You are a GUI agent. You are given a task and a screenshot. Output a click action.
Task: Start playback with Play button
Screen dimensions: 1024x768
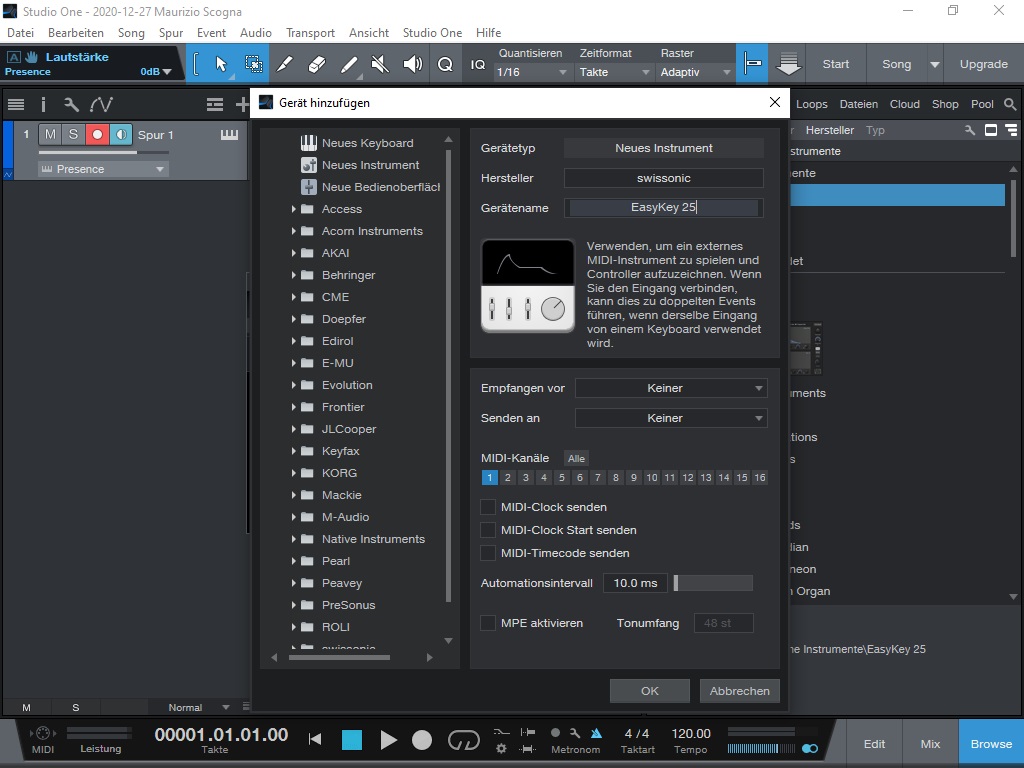coord(389,739)
